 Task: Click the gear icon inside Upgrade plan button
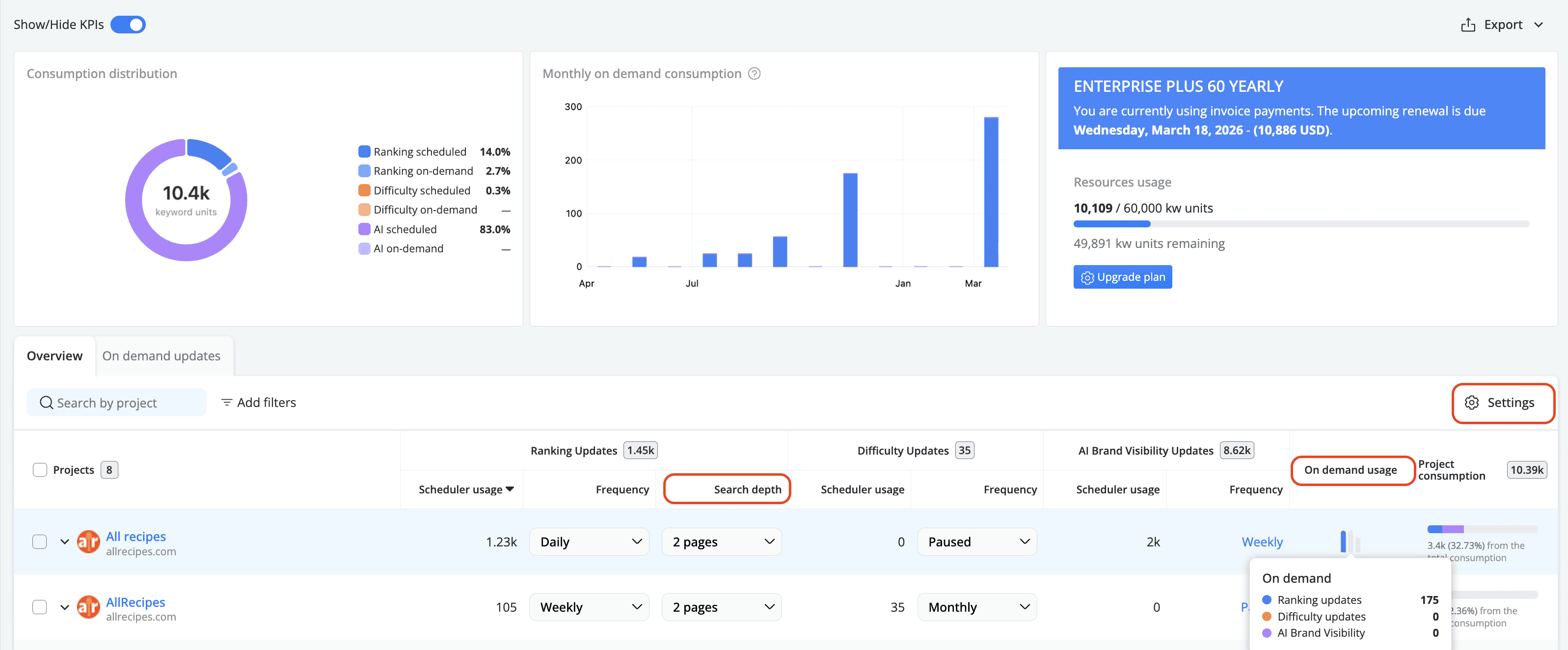[x=1088, y=277]
